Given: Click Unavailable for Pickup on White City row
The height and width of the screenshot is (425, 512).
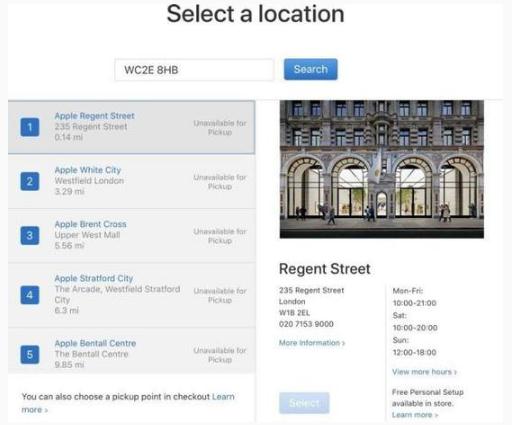Looking at the screenshot, I should [220, 182].
